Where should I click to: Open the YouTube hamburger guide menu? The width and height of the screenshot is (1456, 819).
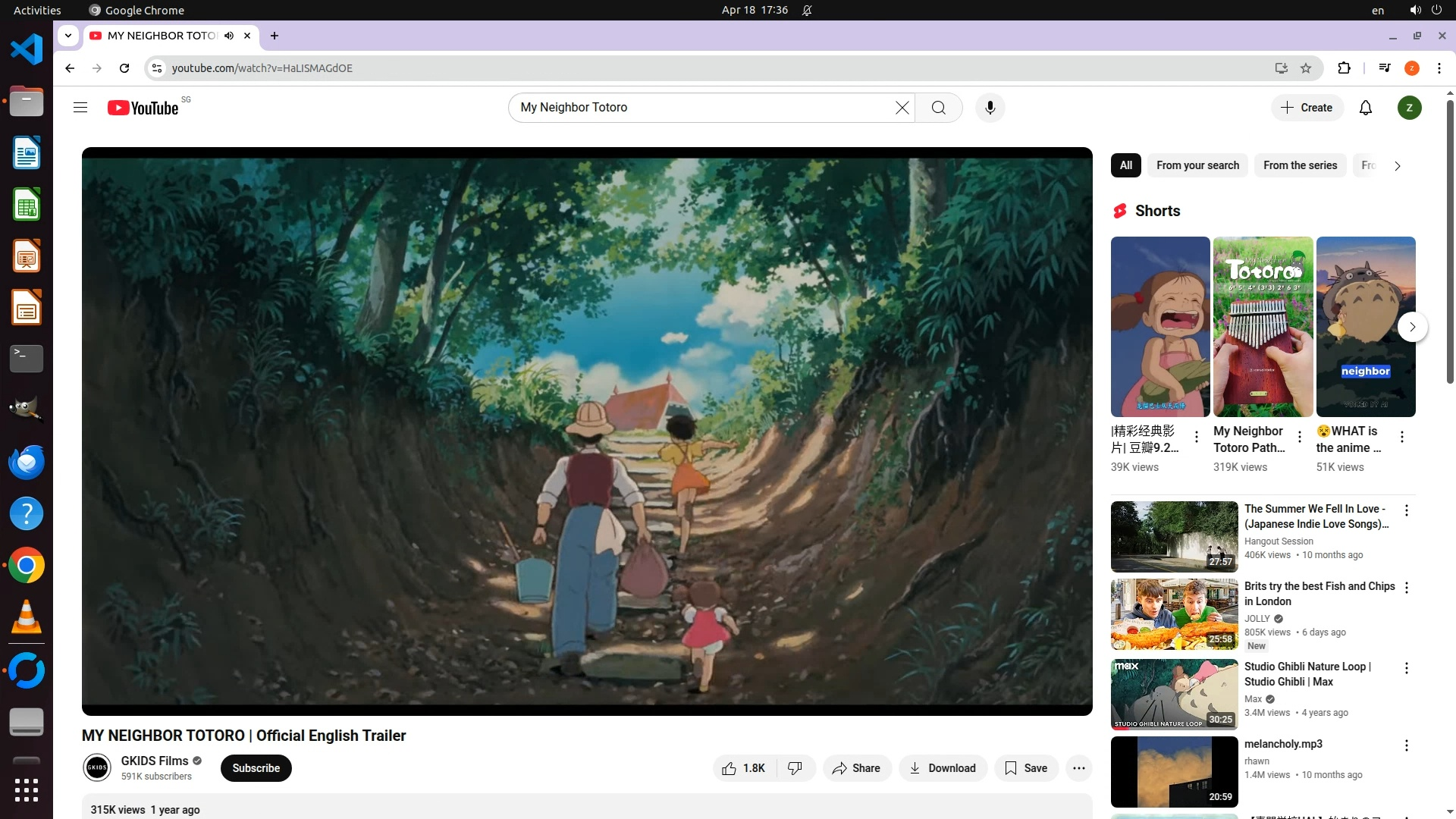click(x=80, y=108)
